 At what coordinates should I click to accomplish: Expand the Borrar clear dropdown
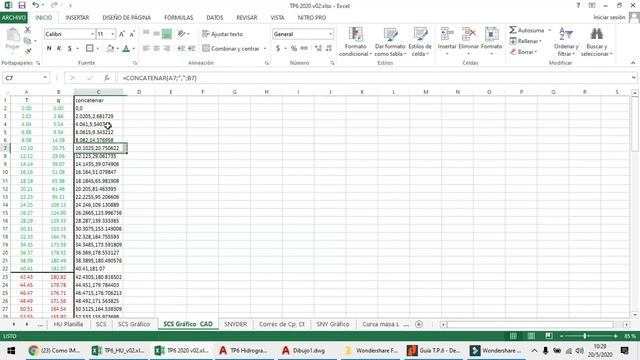coord(536,52)
